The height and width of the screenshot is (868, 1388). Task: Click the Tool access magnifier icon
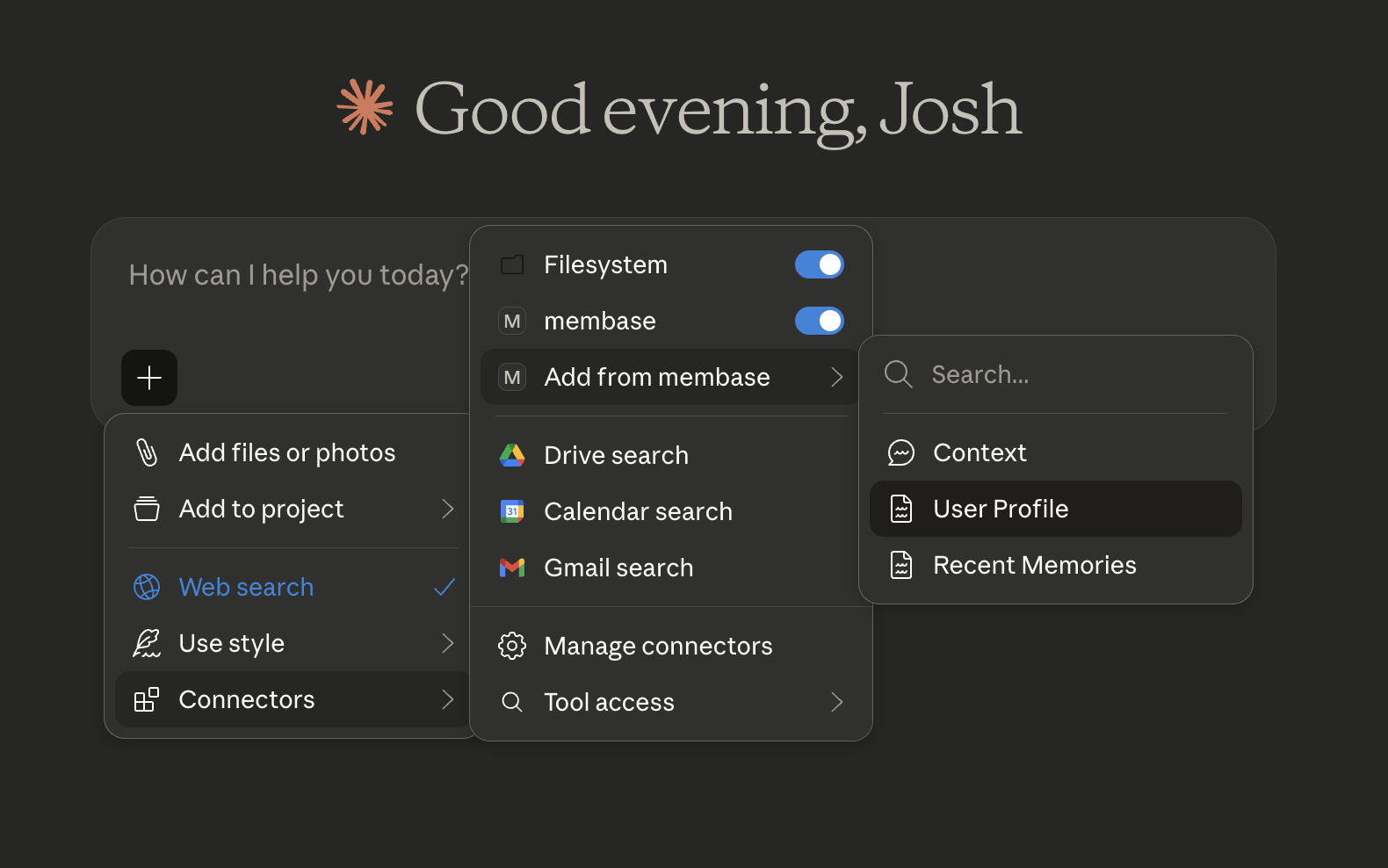(512, 702)
